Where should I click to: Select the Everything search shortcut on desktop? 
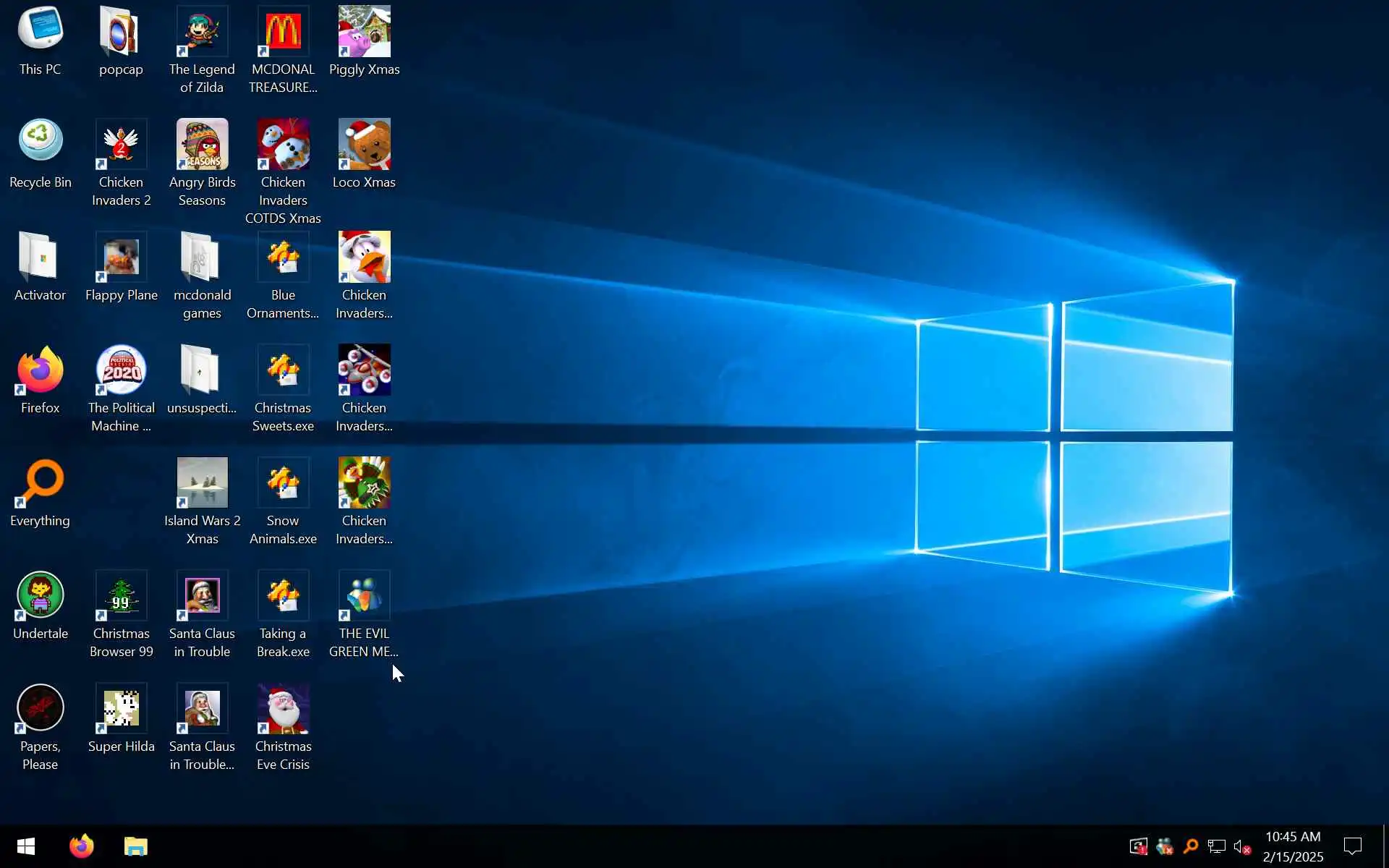40,483
